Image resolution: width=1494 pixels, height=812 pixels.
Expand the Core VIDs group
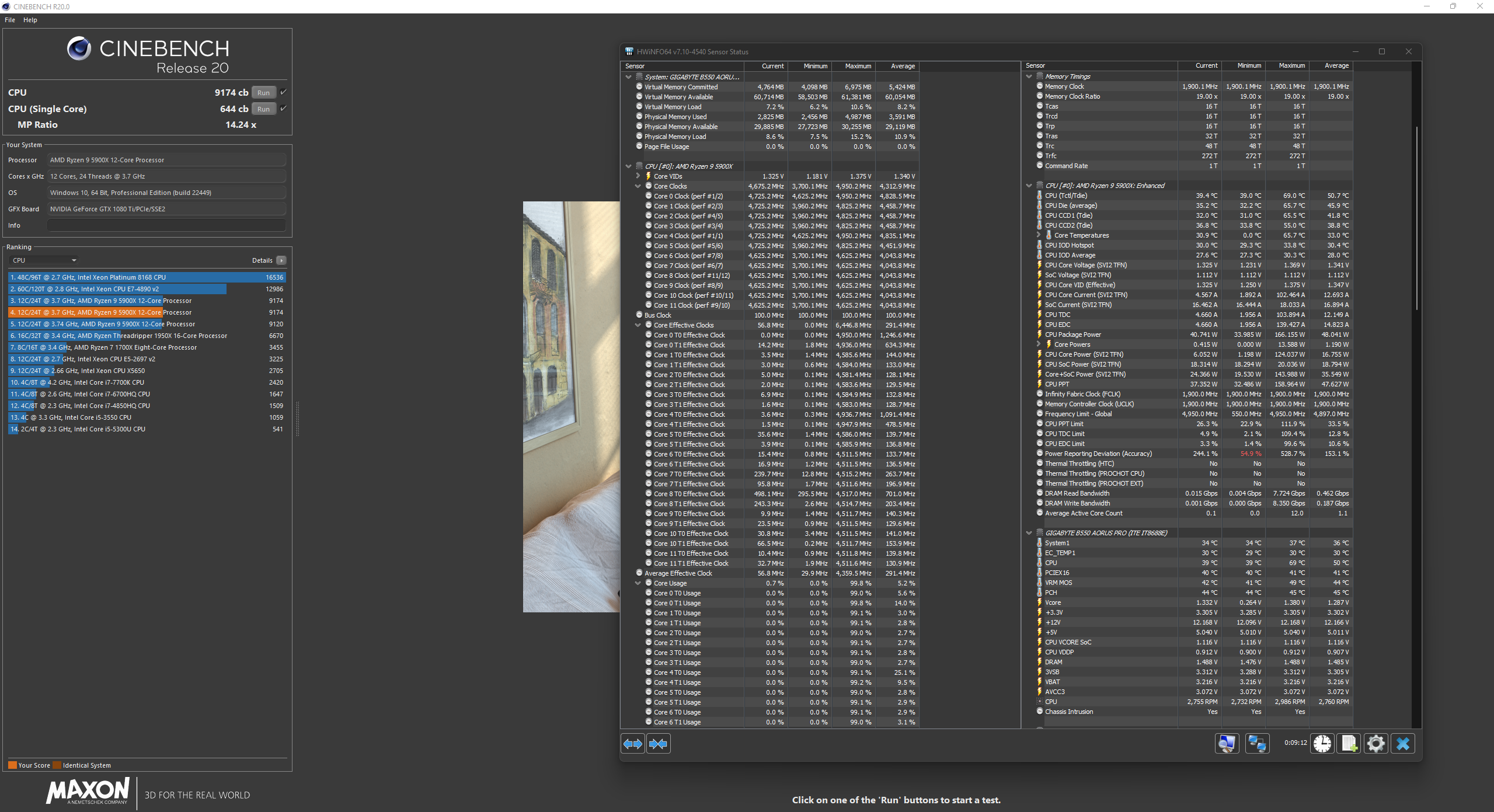[638, 176]
